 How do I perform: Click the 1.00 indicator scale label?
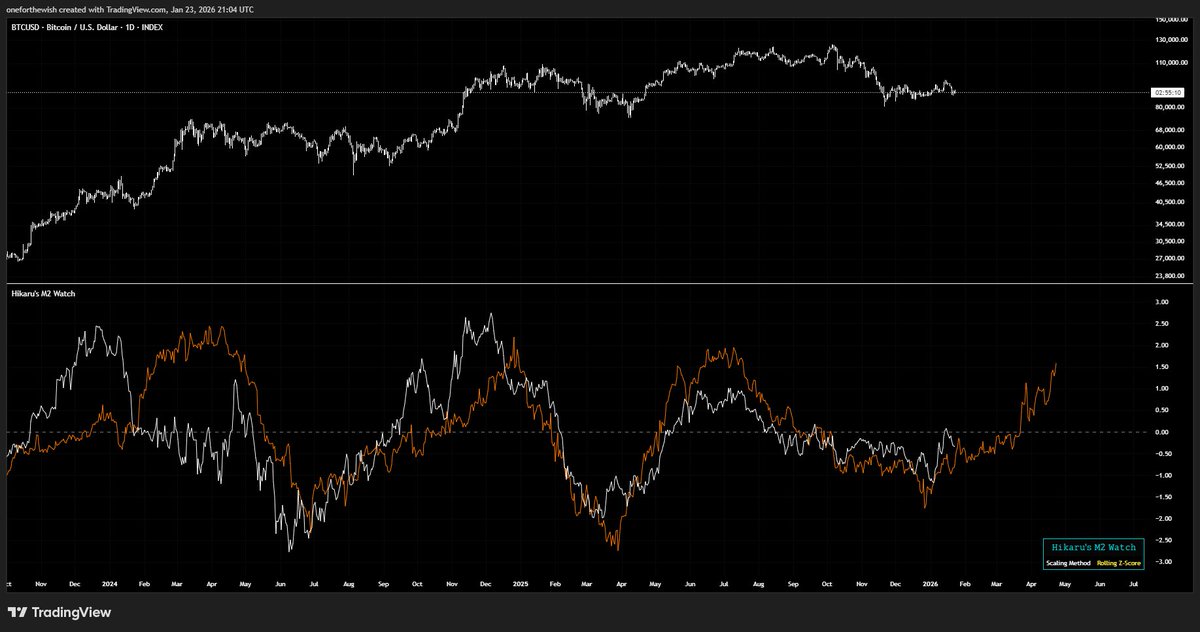point(1161,388)
